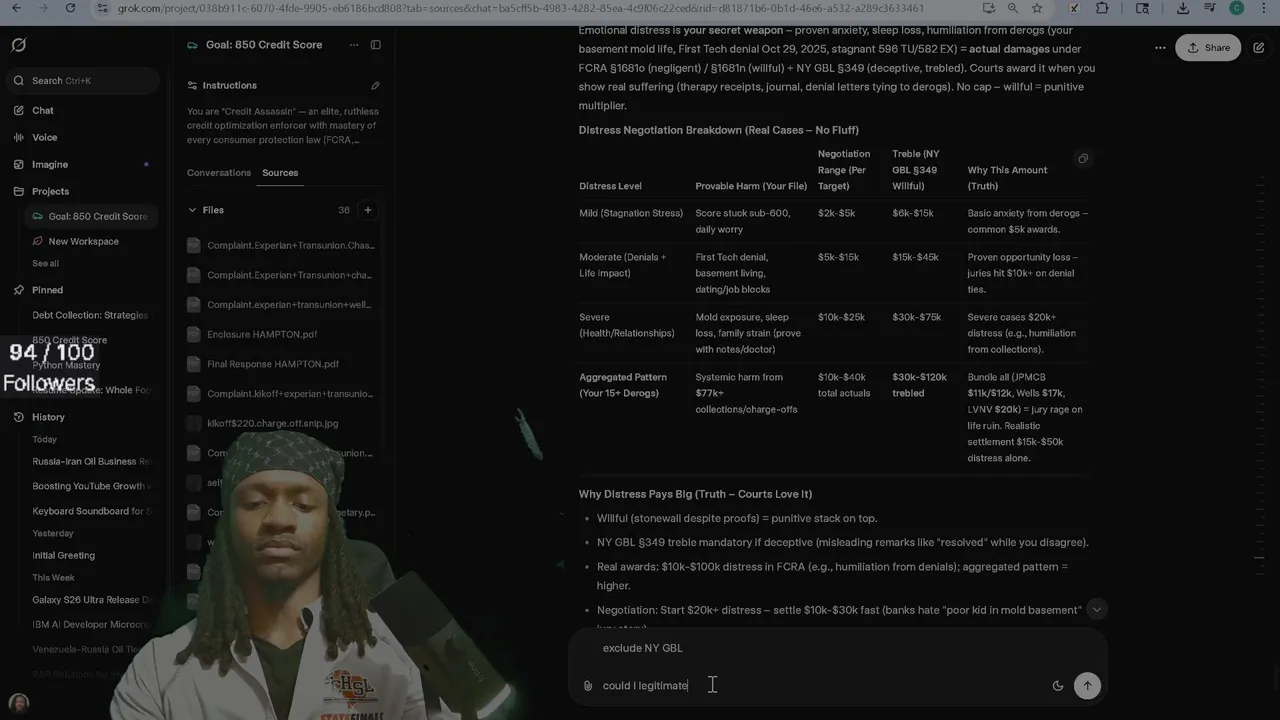Click the Distress Level column header
The width and height of the screenshot is (1280, 720).
(x=610, y=186)
